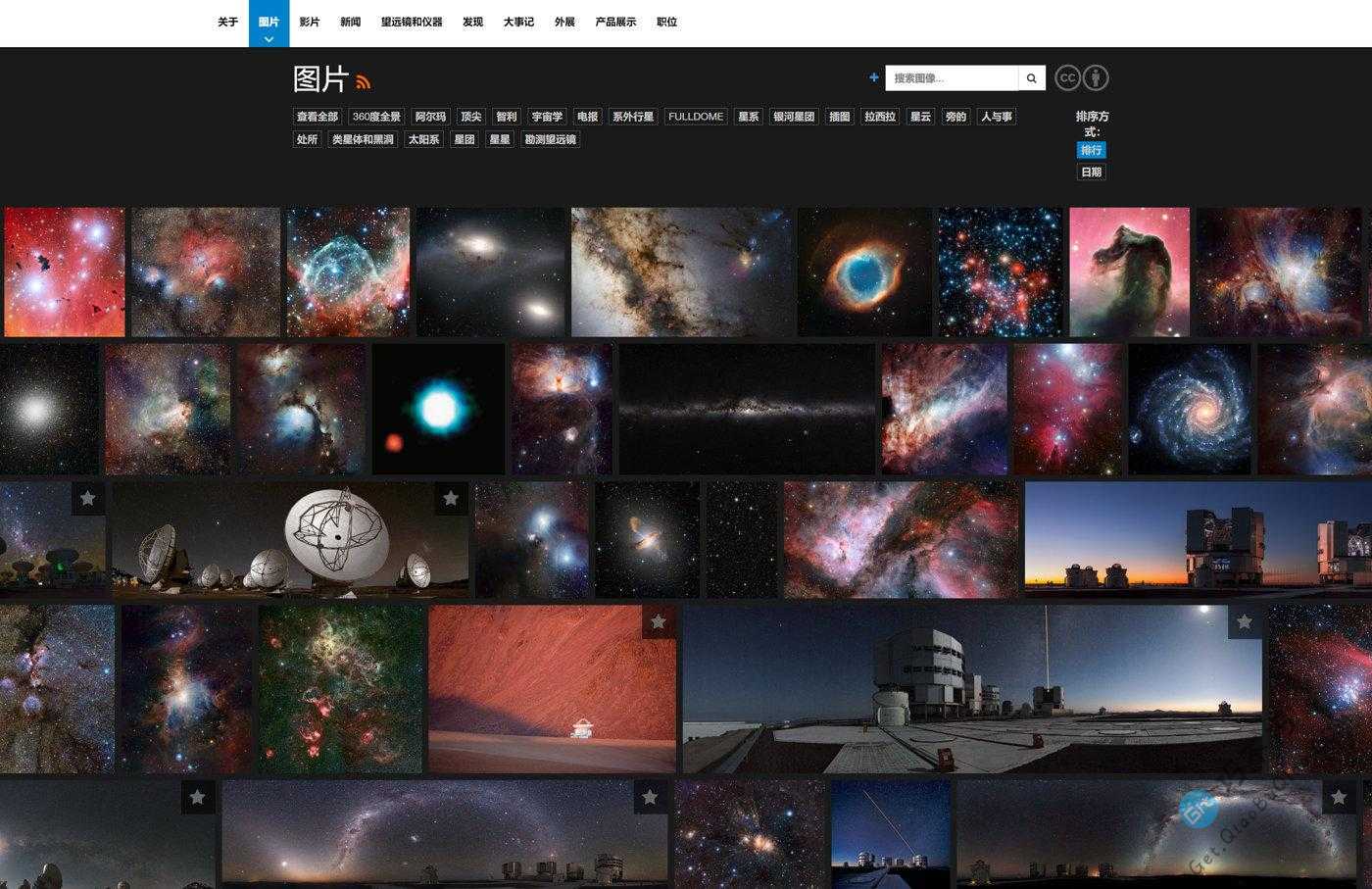Click the search magnifier icon

1031,77
